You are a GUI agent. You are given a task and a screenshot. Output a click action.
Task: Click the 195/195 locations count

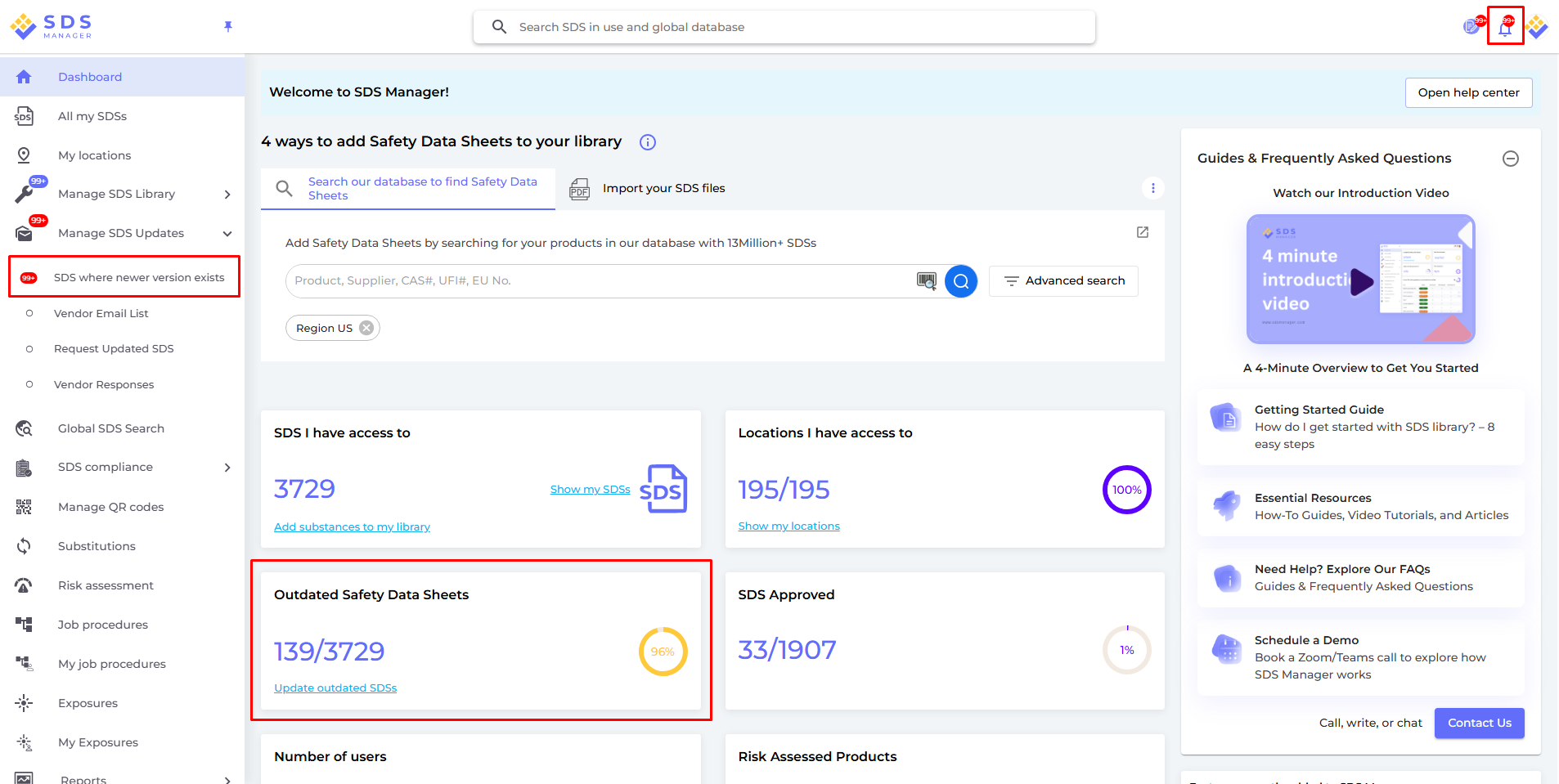pos(784,490)
